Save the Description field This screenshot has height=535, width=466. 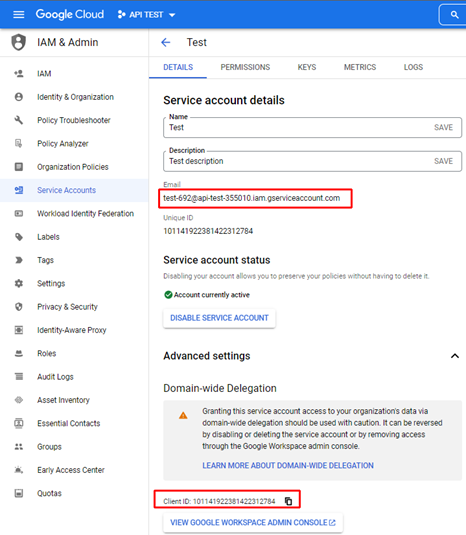443,161
